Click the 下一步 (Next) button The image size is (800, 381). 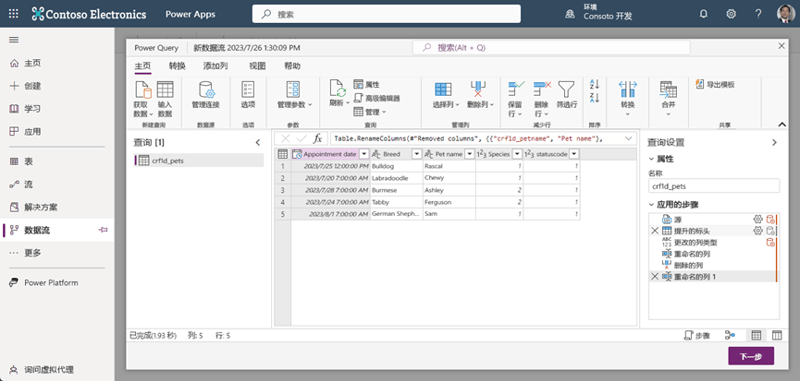point(751,356)
